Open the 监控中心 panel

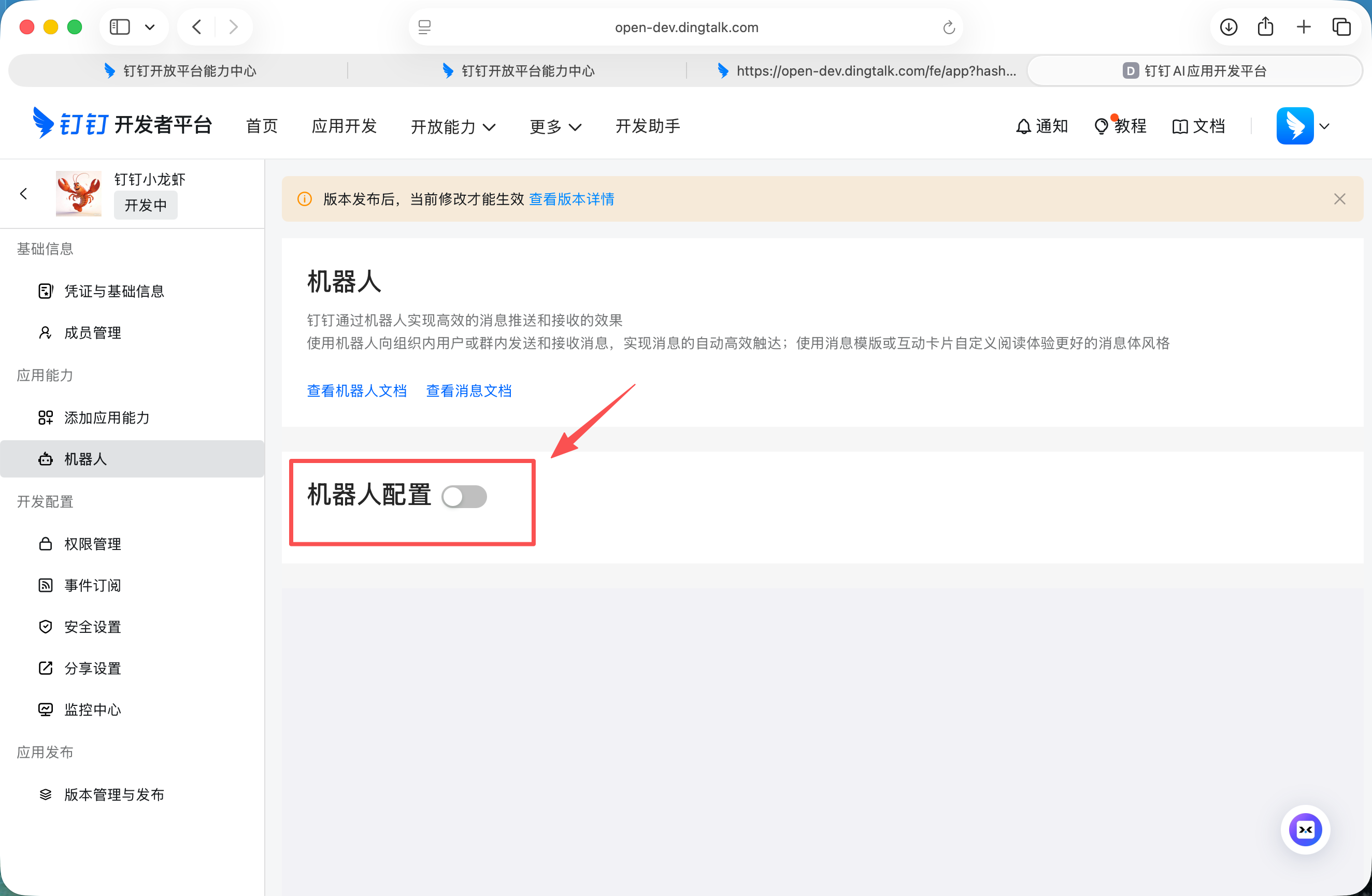click(x=92, y=710)
